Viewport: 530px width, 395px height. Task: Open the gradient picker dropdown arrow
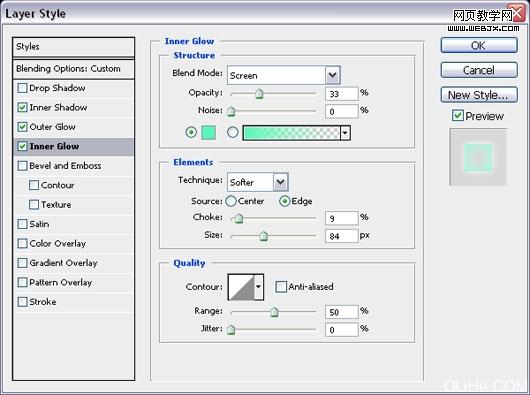[x=345, y=133]
